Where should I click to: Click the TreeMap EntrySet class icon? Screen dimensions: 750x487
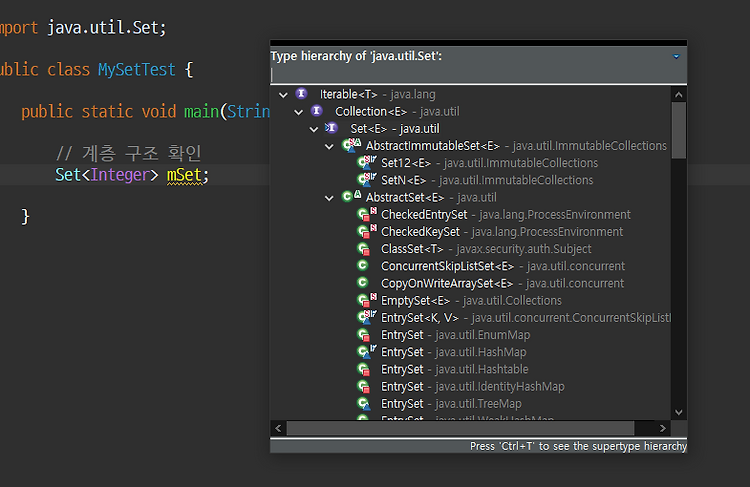point(364,404)
